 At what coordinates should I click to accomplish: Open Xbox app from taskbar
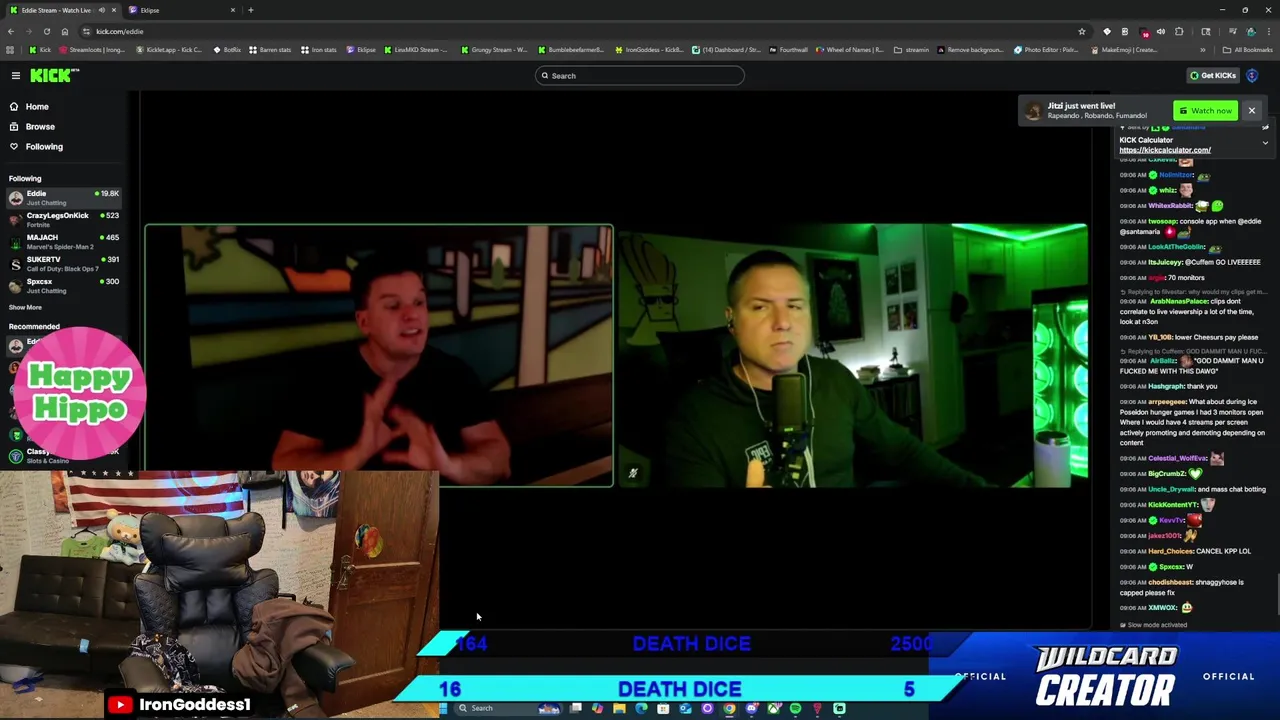[774, 708]
